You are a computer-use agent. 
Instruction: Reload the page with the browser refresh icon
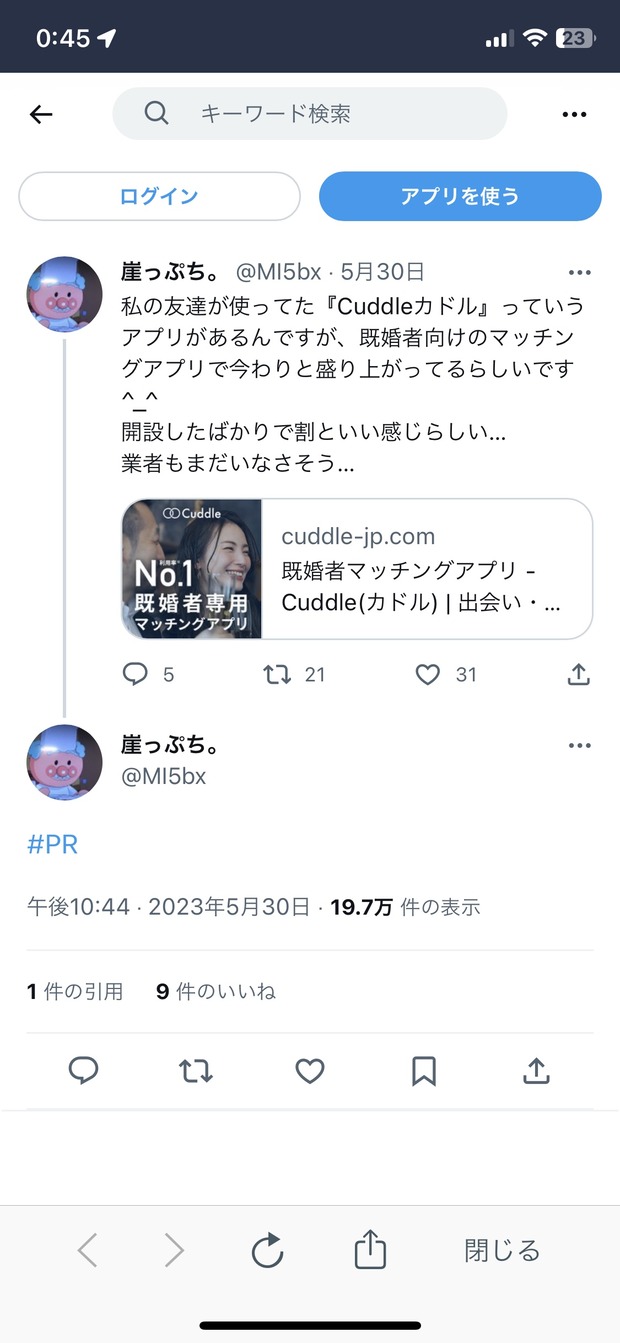pyautogui.click(x=268, y=1251)
